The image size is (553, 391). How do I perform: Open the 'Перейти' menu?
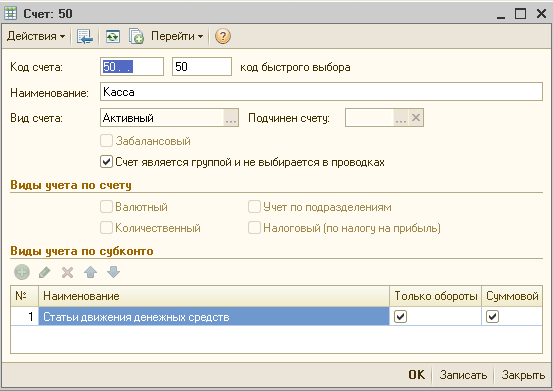pos(177,36)
